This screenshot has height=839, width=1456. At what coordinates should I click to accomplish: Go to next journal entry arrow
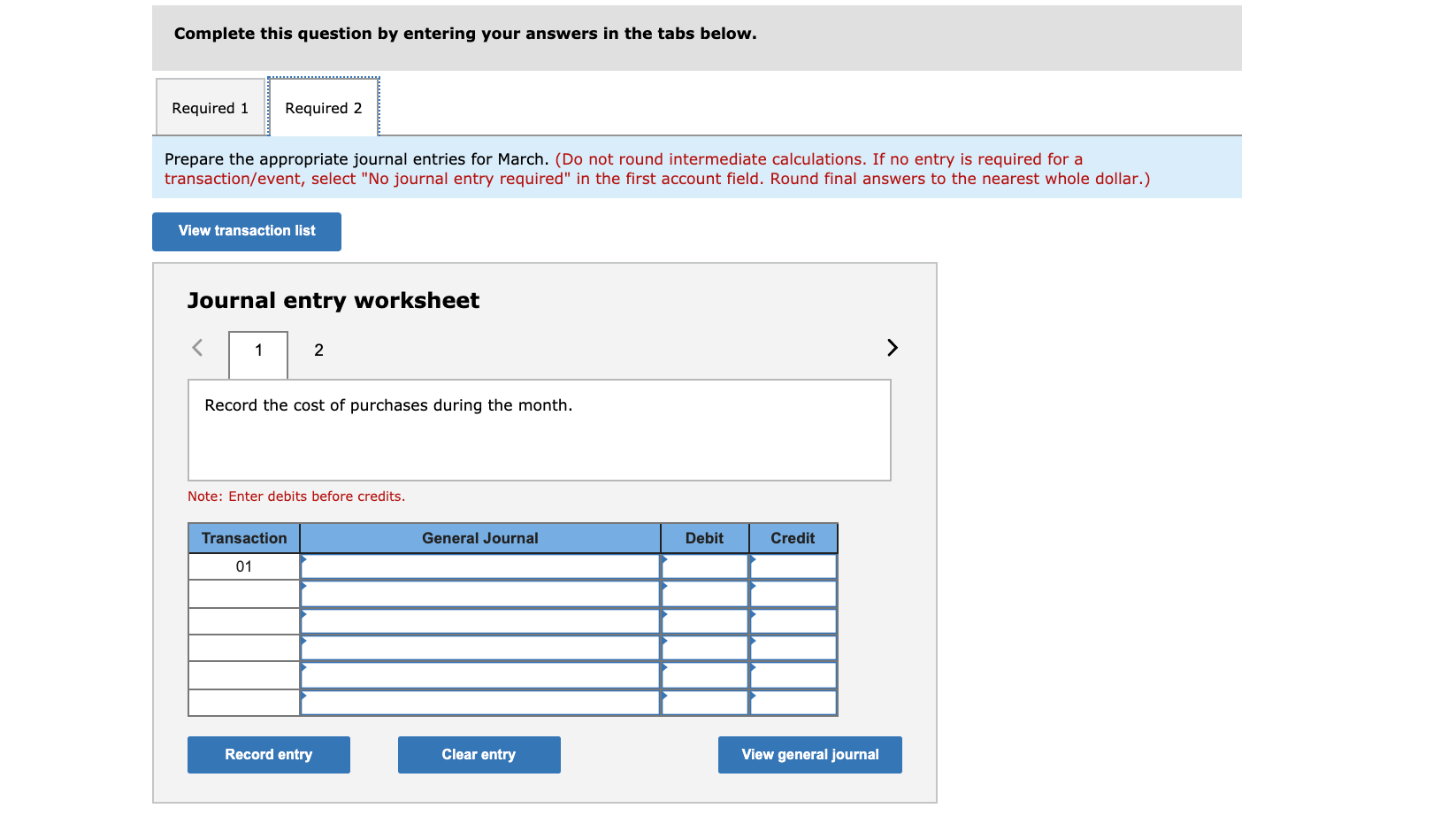pos(892,348)
